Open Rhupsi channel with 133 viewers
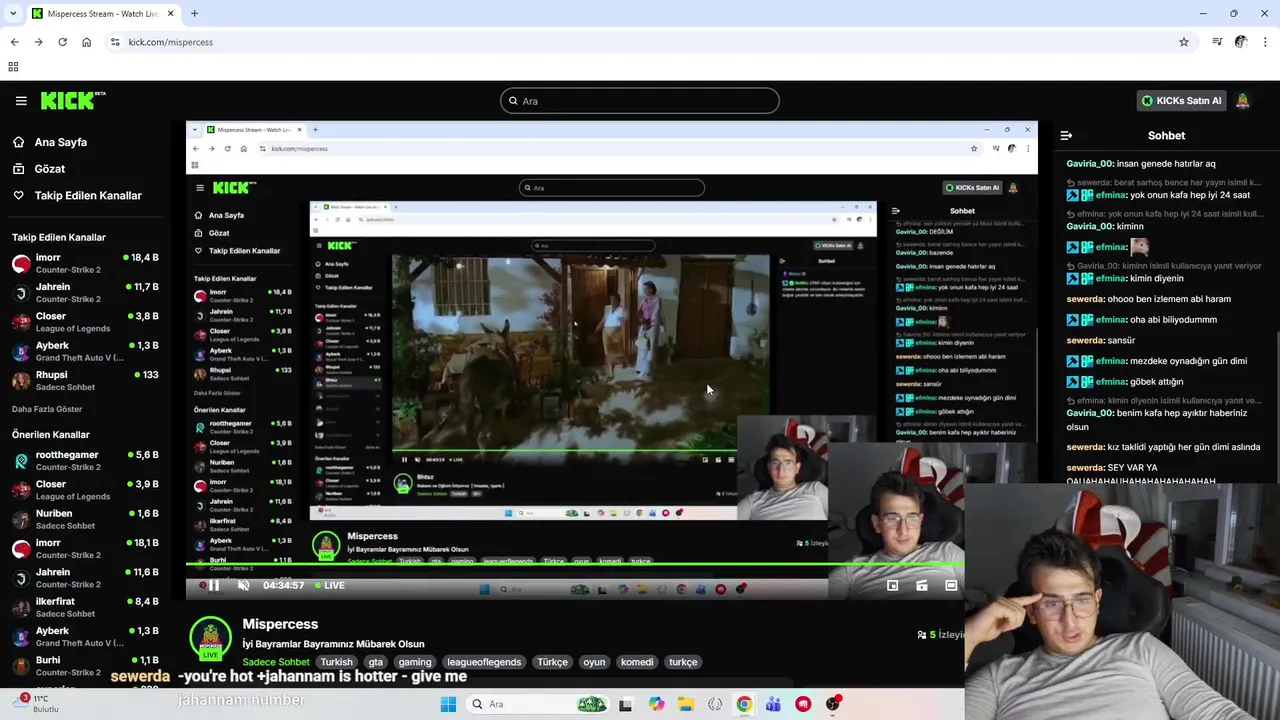This screenshot has width=1280, height=720. pyautogui.click(x=85, y=381)
